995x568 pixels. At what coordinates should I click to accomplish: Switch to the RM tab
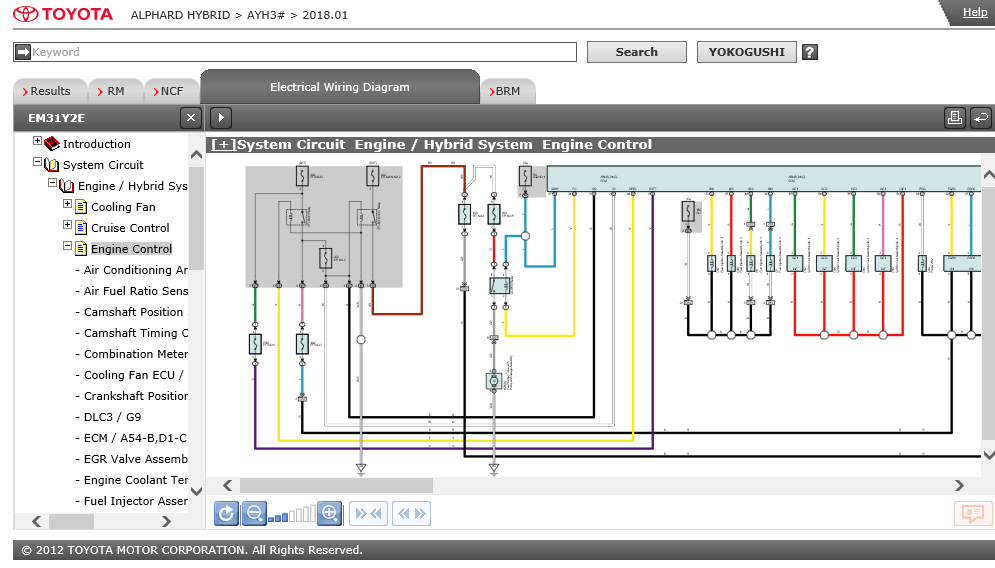[x=111, y=91]
